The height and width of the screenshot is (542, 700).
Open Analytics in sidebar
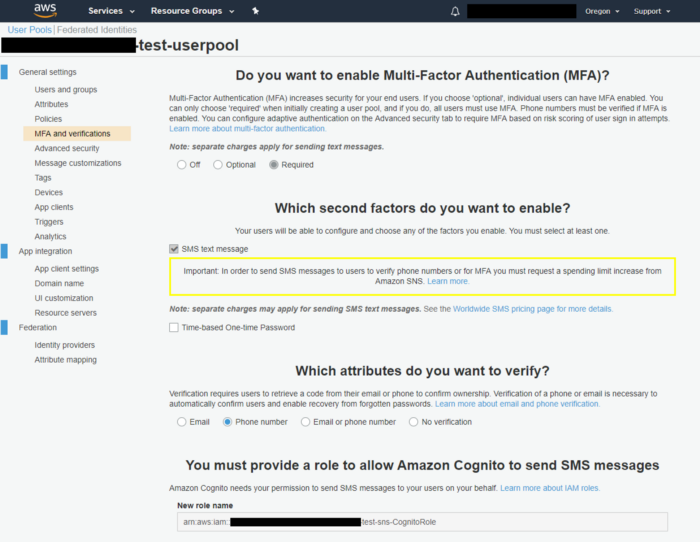click(x=50, y=237)
